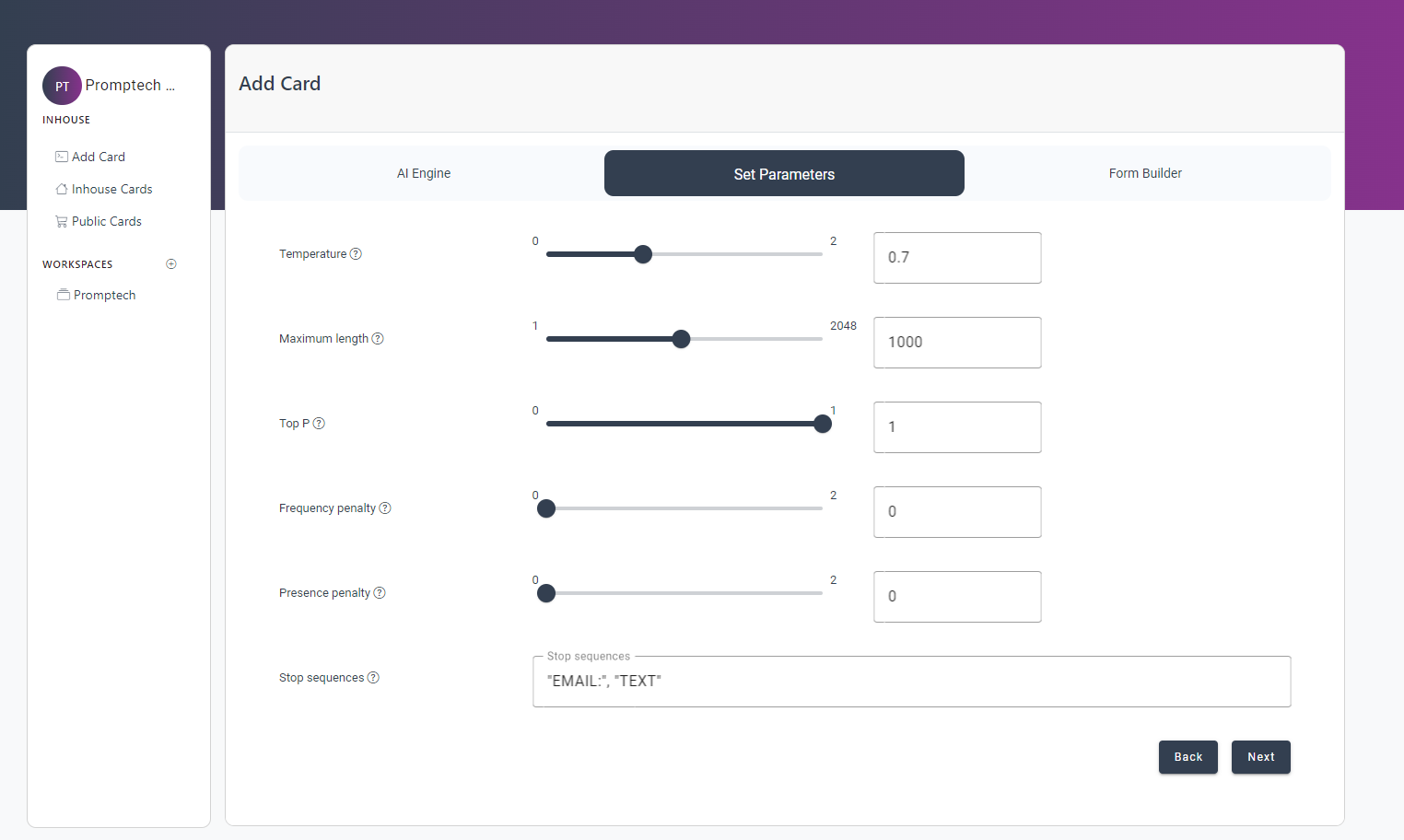
Task: Show Presence penalty help icon
Action: [380, 593]
